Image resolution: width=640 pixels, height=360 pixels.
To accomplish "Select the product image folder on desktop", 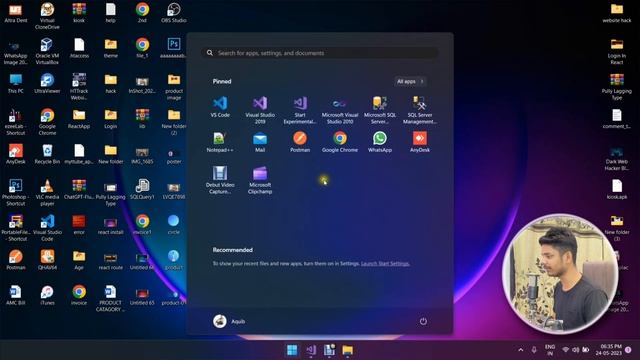I will (173, 87).
